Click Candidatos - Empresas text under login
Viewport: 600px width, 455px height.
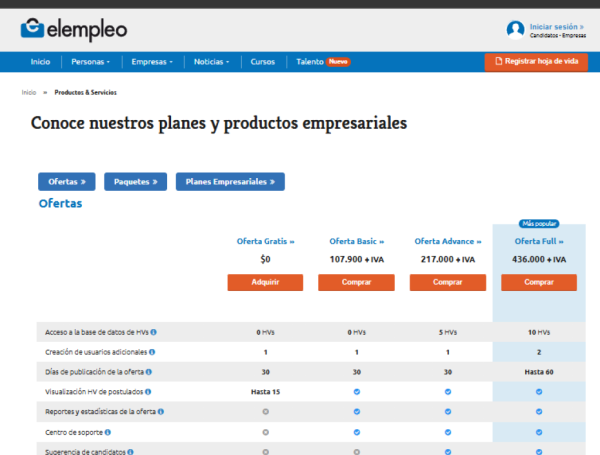pyautogui.click(x=558, y=36)
